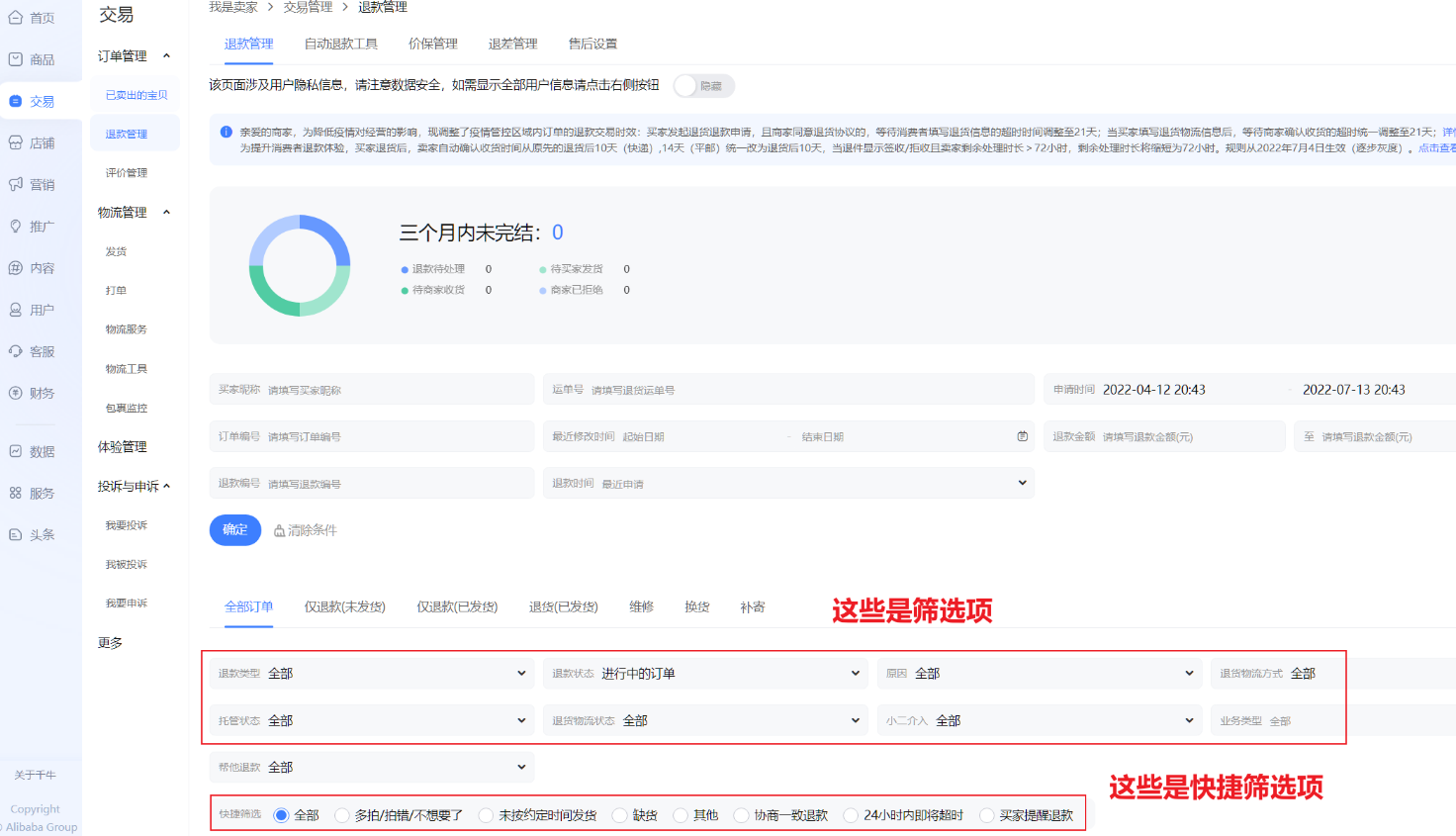Viewport: 1456px width, 836px height.
Task: Open the 客服 customer service headset icon
Action: [x=15, y=351]
